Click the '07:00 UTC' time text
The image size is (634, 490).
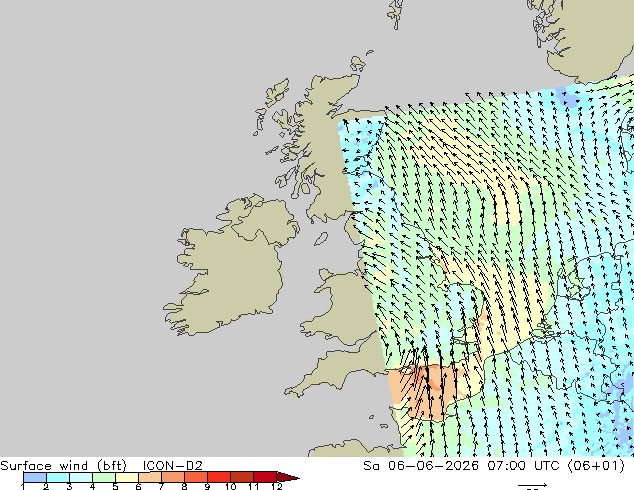pyautogui.click(x=523, y=466)
